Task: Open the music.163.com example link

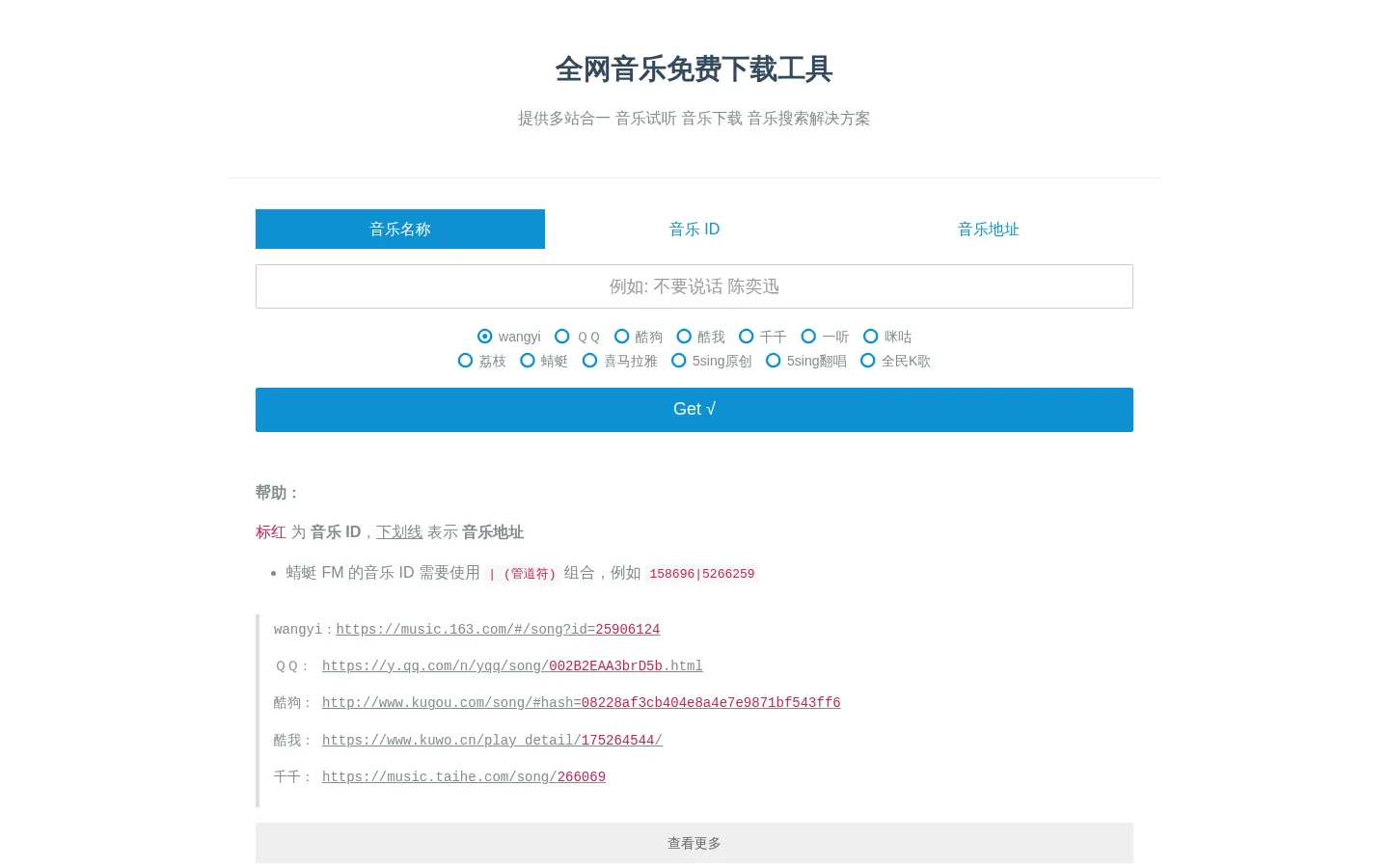Action: (x=498, y=630)
